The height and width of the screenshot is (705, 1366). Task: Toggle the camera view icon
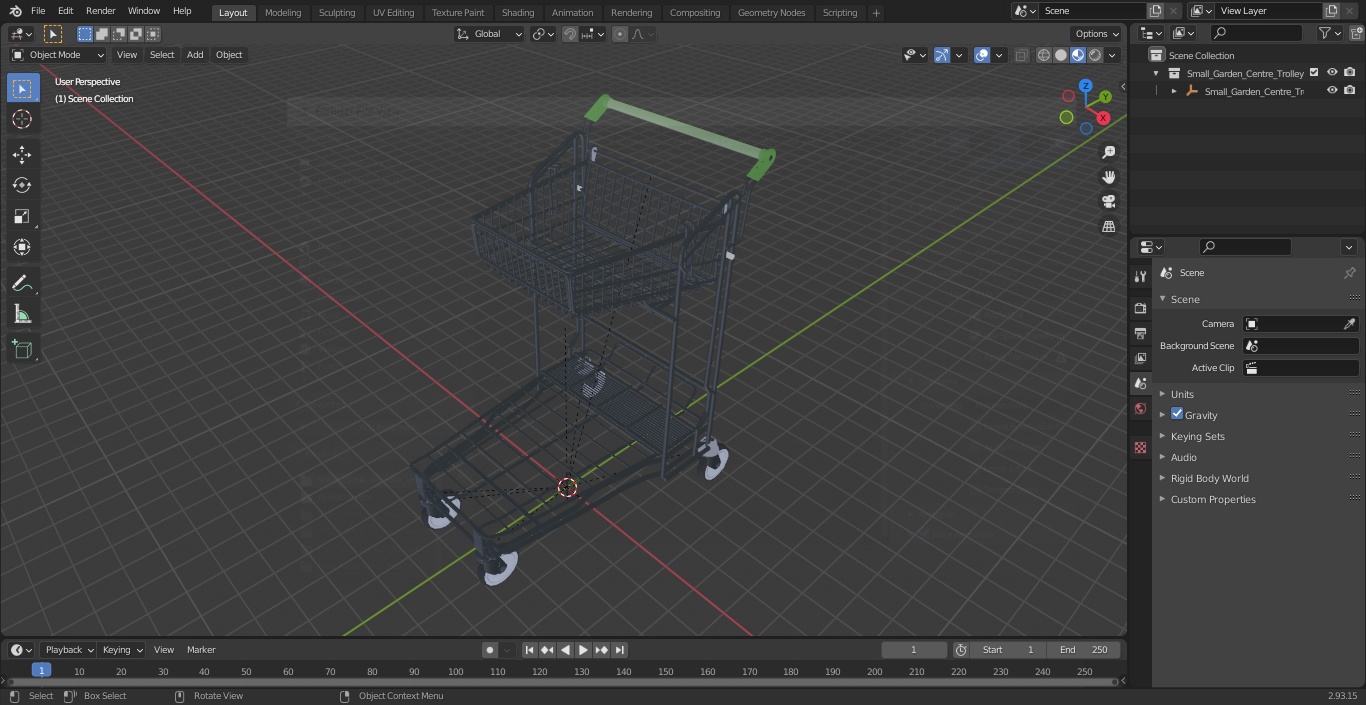coord(1109,202)
